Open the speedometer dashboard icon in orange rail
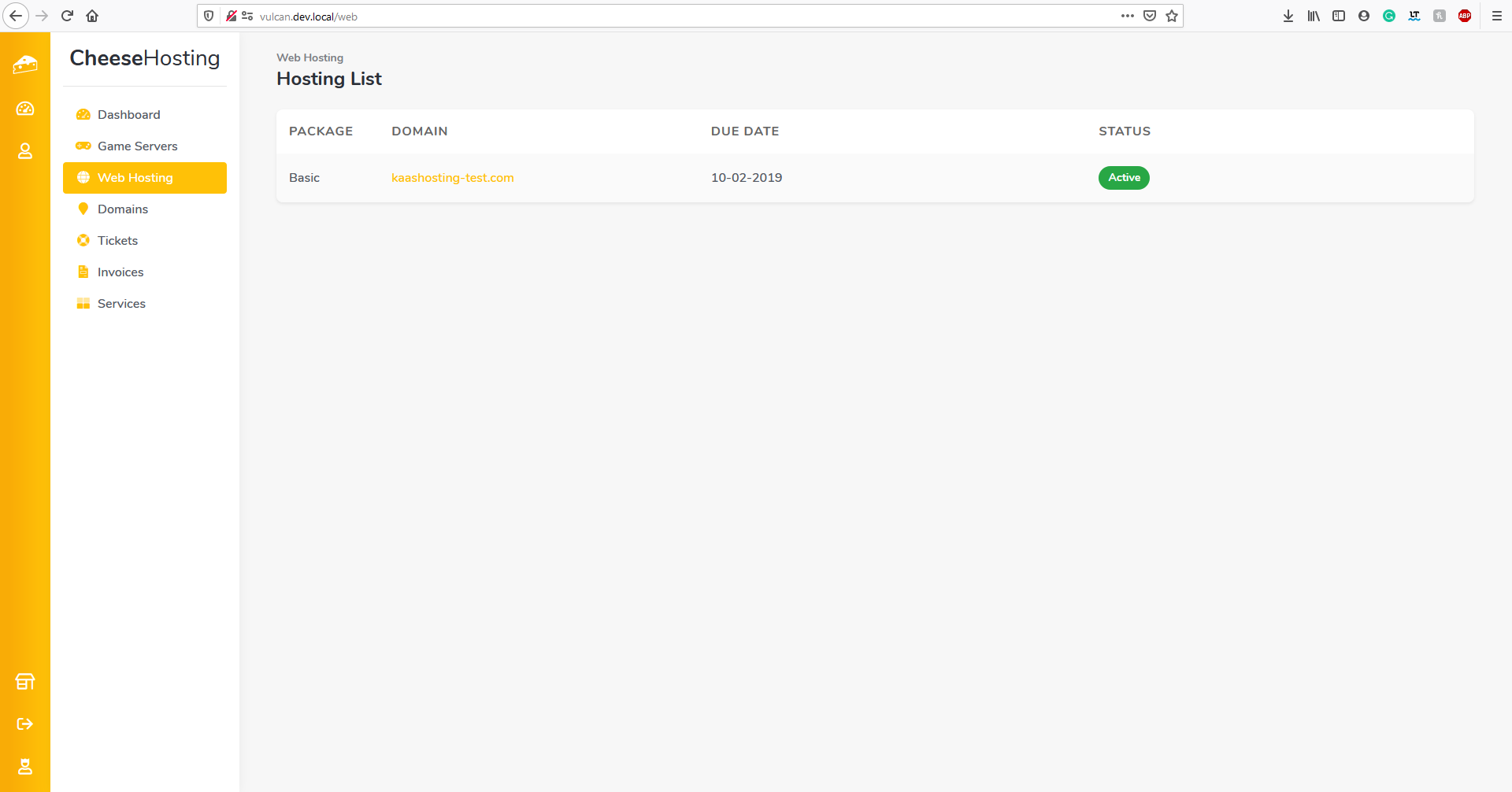 tap(25, 109)
